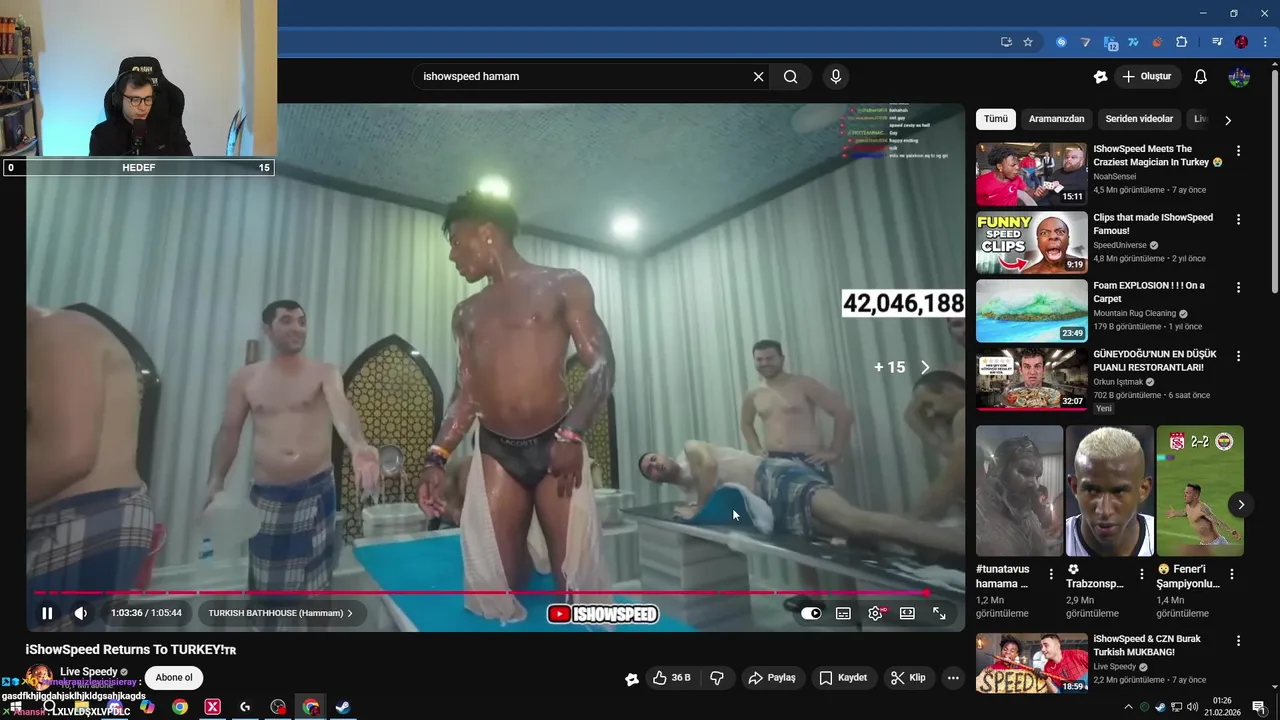Toggle the autoplay switch in player controls

(811, 613)
